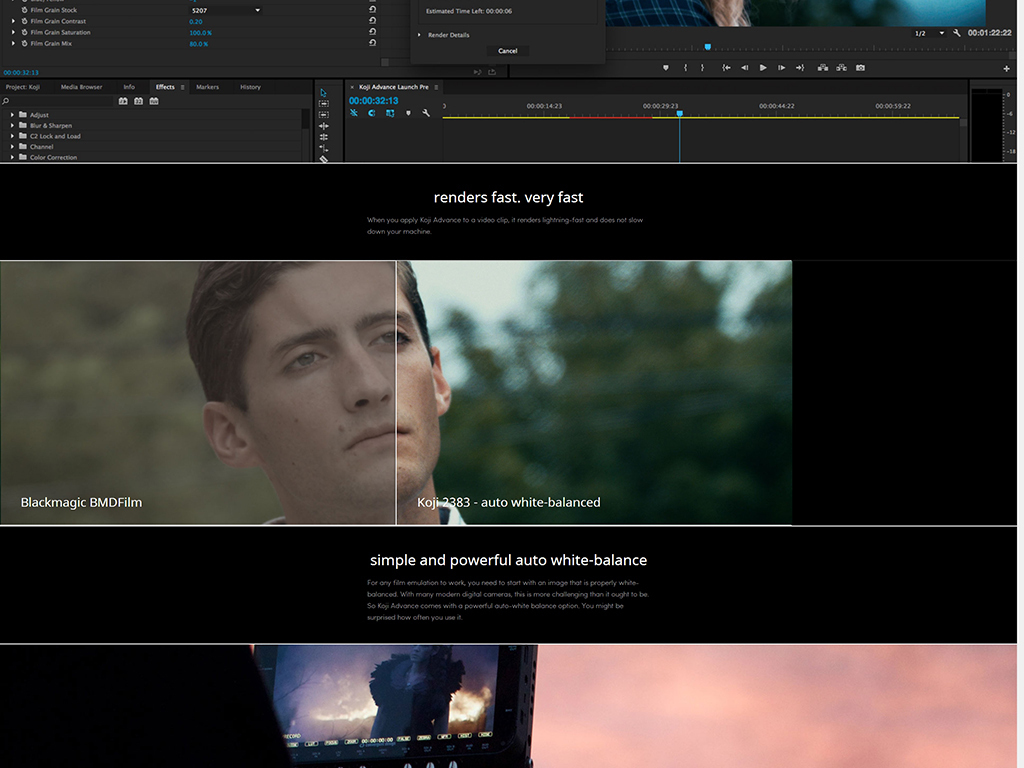This screenshot has height=768, width=1024.
Task: Reset the Film Grain Mix parameter
Action: [372, 43]
